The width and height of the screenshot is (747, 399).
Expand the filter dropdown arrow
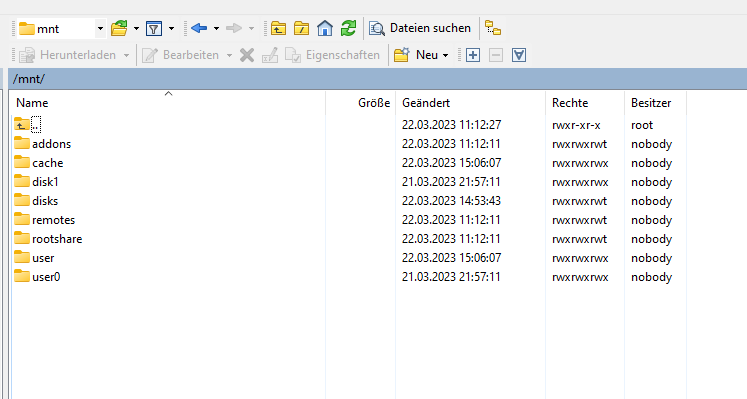pyautogui.click(x=172, y=29)
